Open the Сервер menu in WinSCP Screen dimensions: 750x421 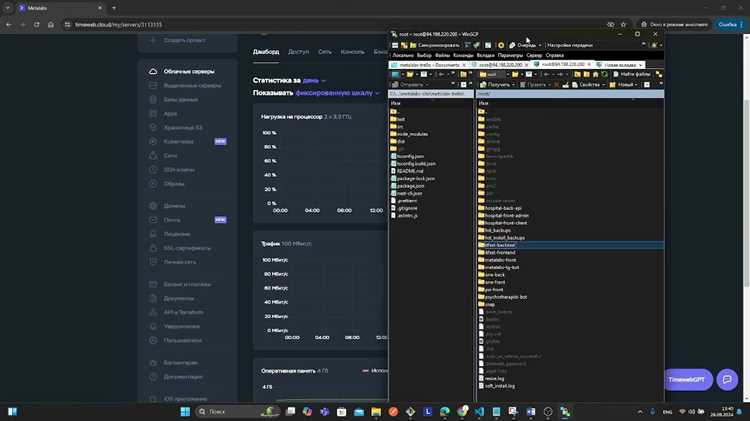point(534,55)
